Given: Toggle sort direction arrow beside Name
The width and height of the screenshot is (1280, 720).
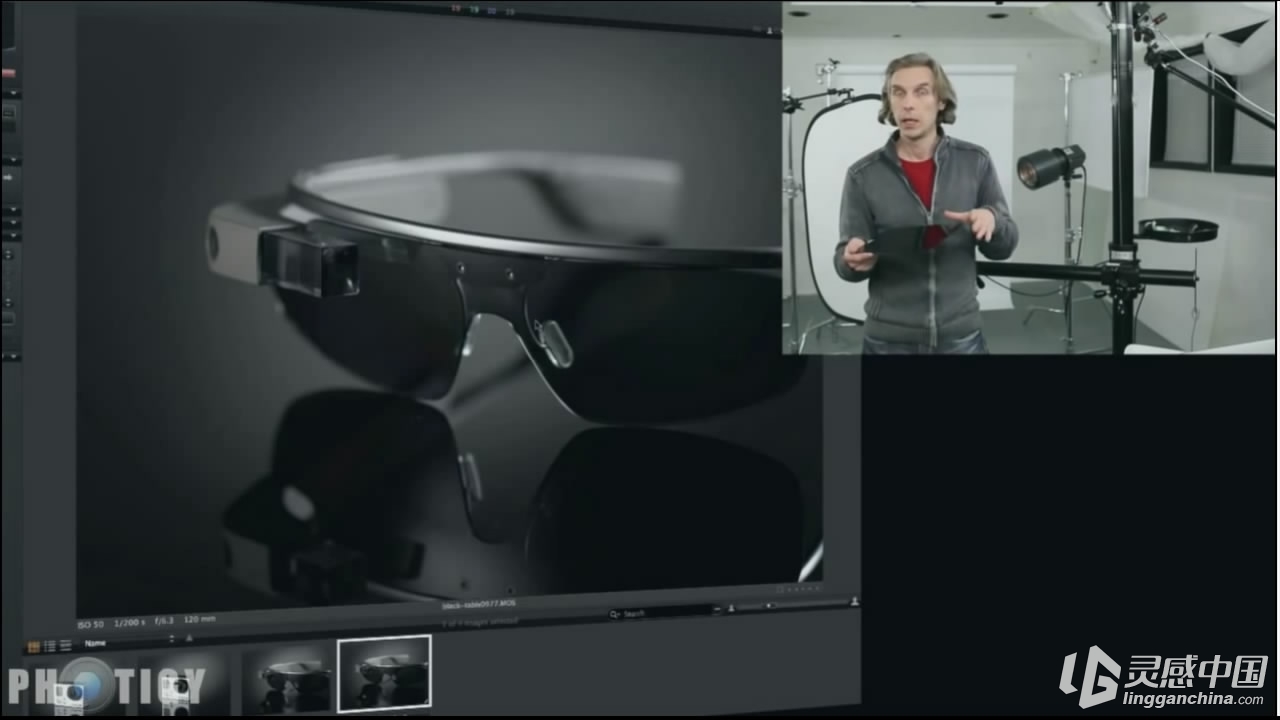Looking at the screenshot, I should (189, 638).
